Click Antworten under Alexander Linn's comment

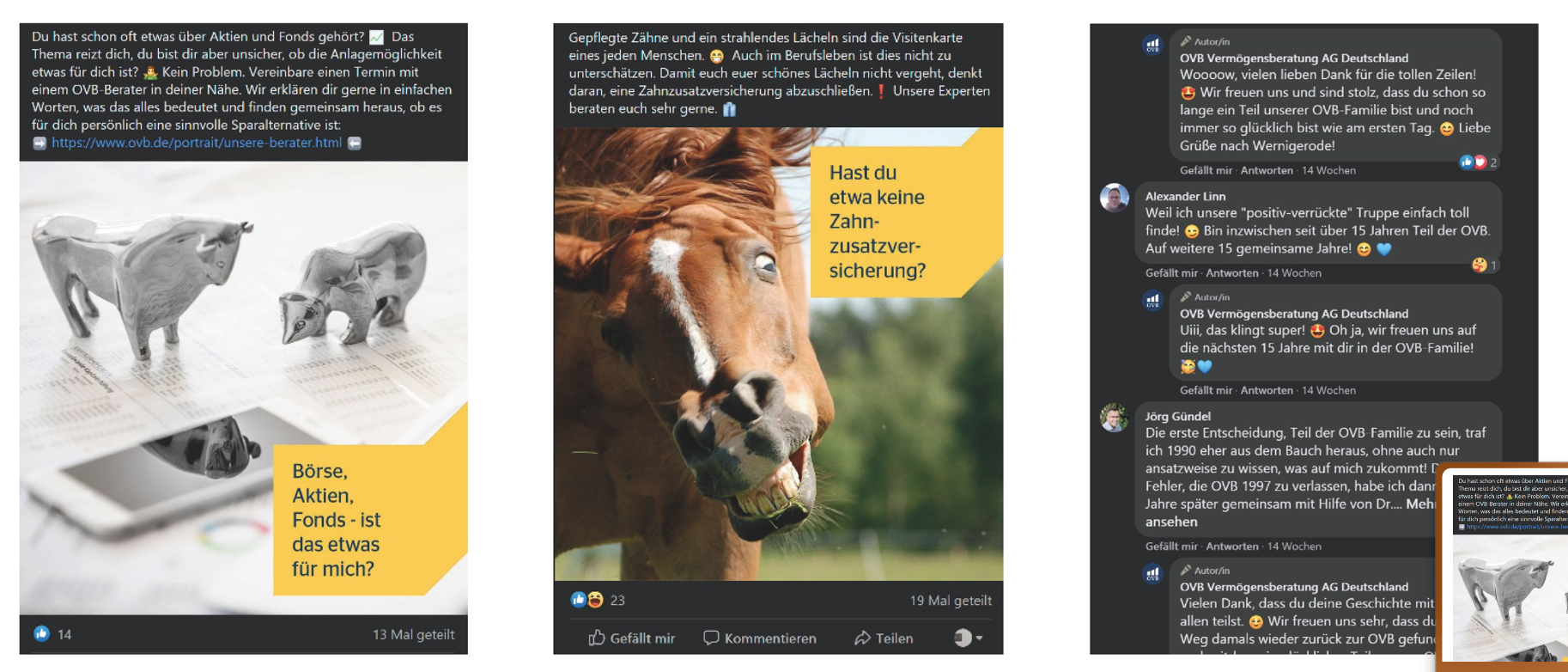click(1232, 272)
